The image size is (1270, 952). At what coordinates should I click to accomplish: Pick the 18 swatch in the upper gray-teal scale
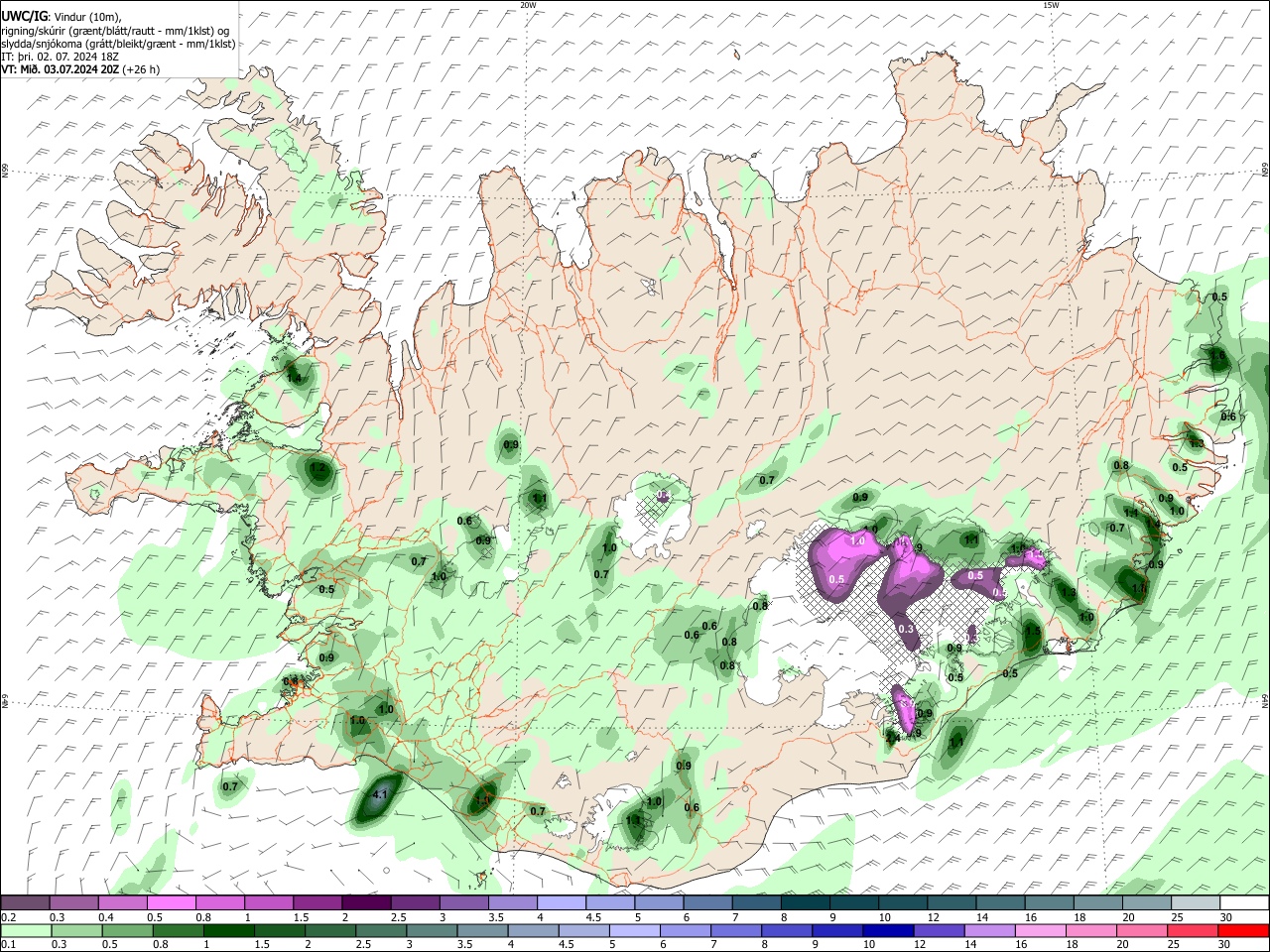(x=1099, y=902)
